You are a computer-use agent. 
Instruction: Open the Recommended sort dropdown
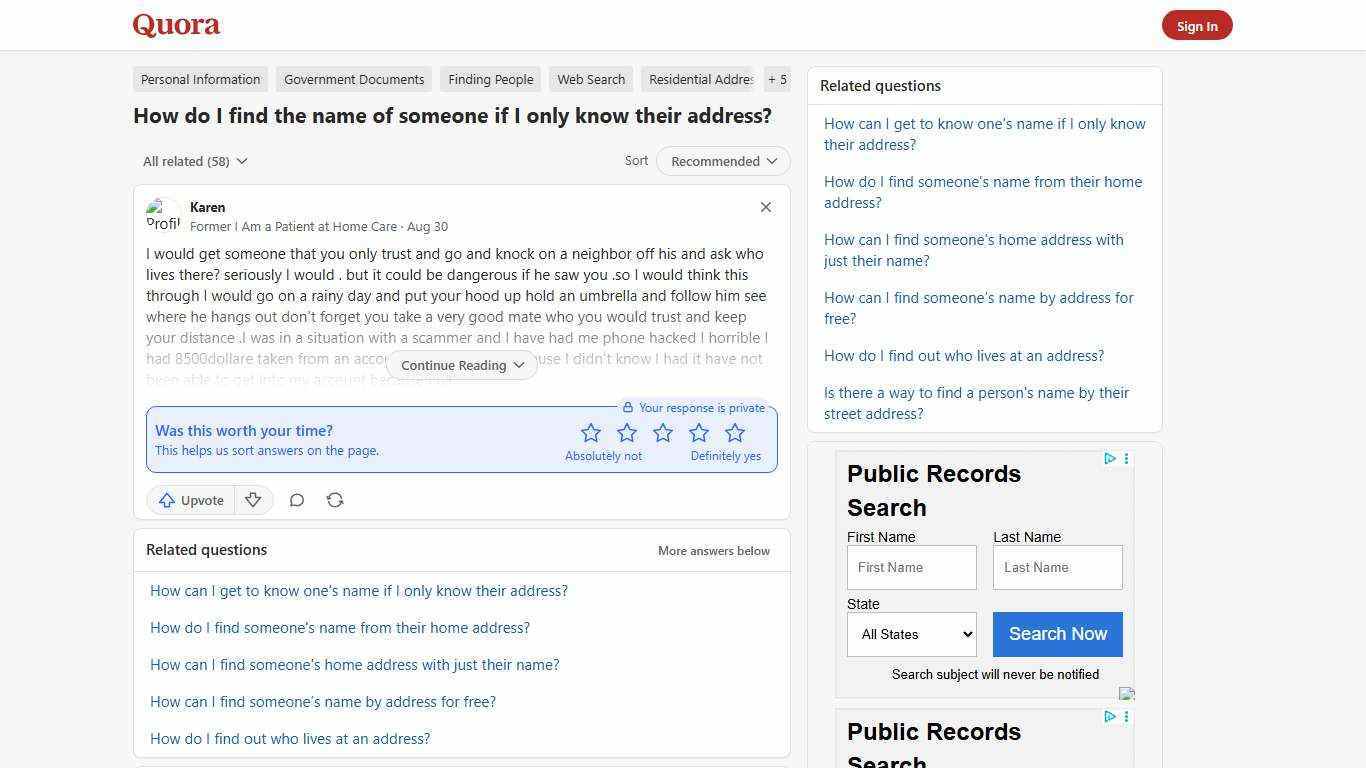(x=722, y=161)
